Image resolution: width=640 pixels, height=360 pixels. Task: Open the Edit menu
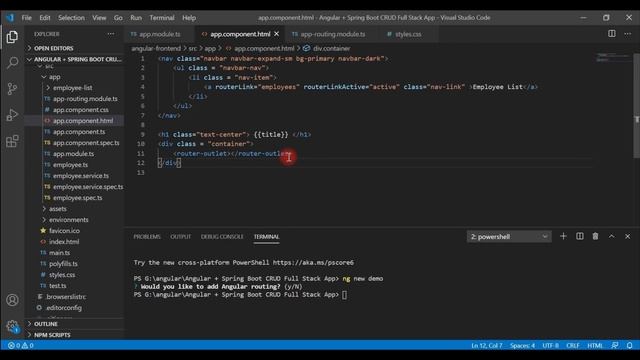(x=44, y=18)
